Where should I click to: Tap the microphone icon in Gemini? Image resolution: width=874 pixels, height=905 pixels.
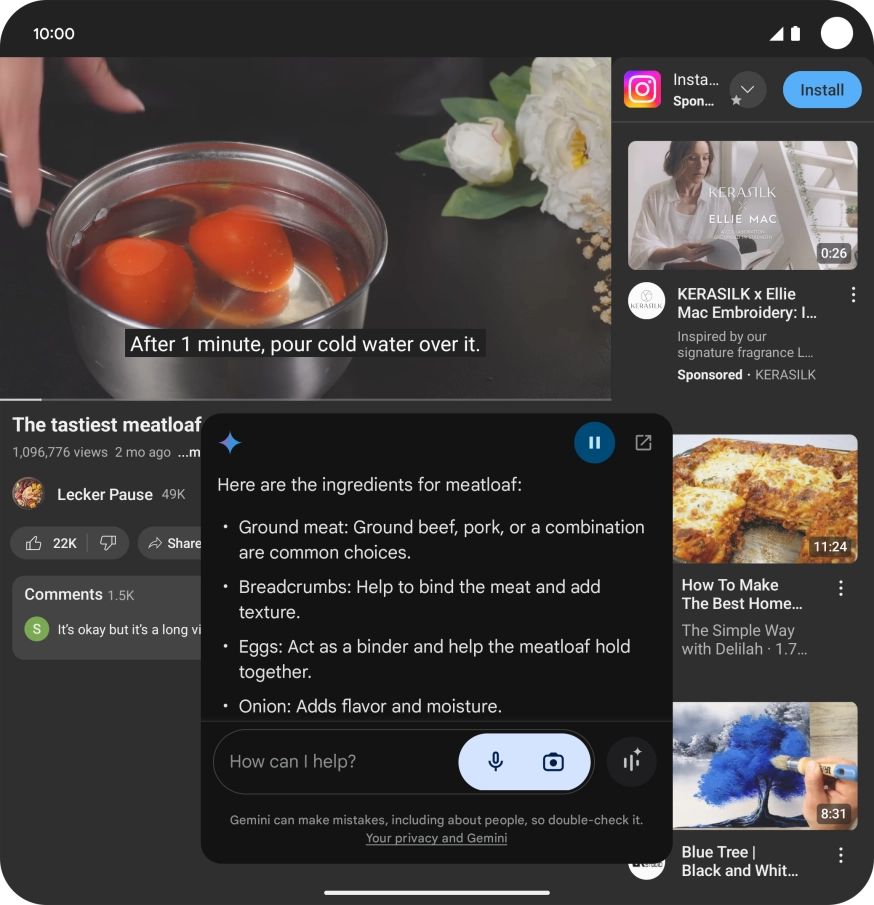pos(495,762)
